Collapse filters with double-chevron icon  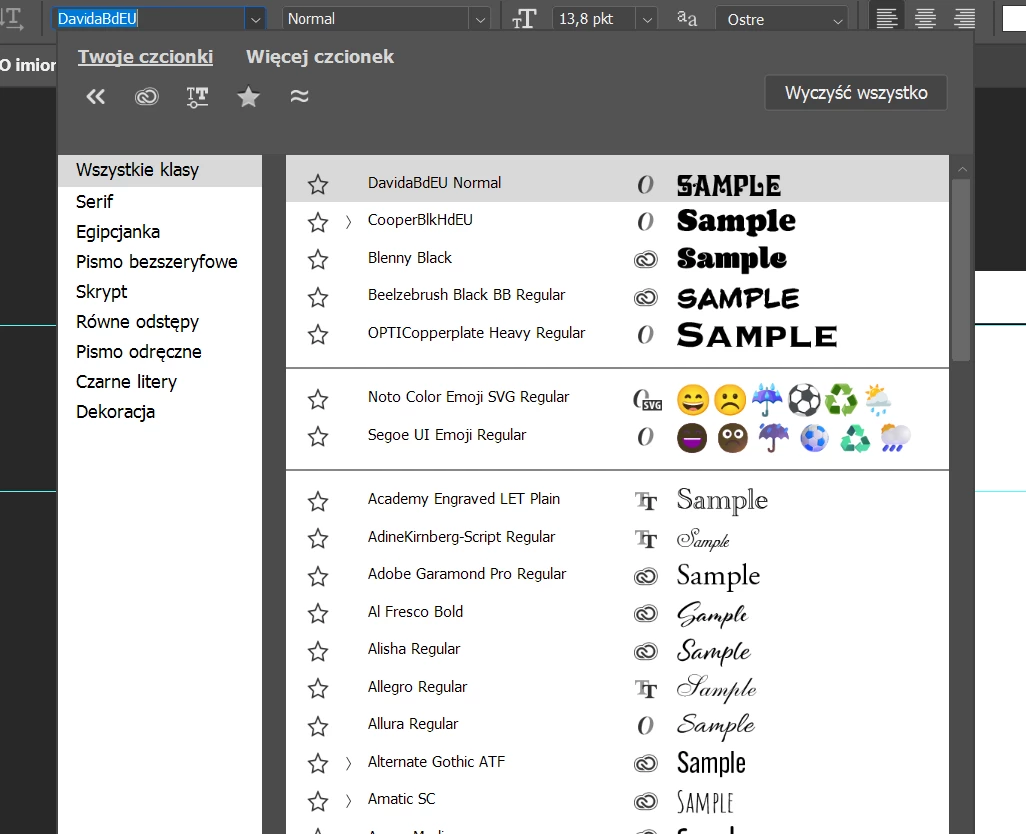(96, 97)
